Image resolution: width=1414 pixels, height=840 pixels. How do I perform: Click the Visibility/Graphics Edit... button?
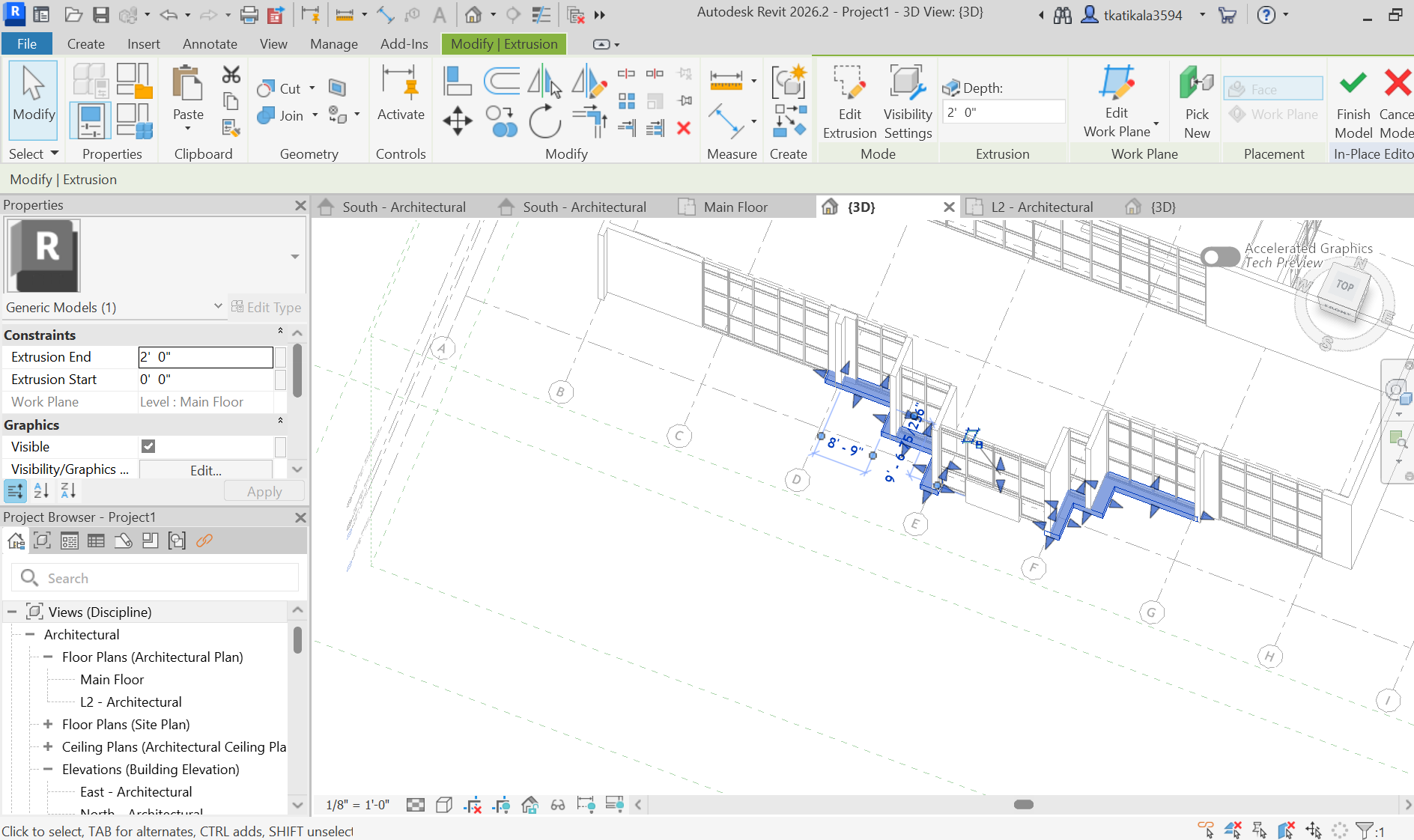pyautogui.click(x=206, y=470)
